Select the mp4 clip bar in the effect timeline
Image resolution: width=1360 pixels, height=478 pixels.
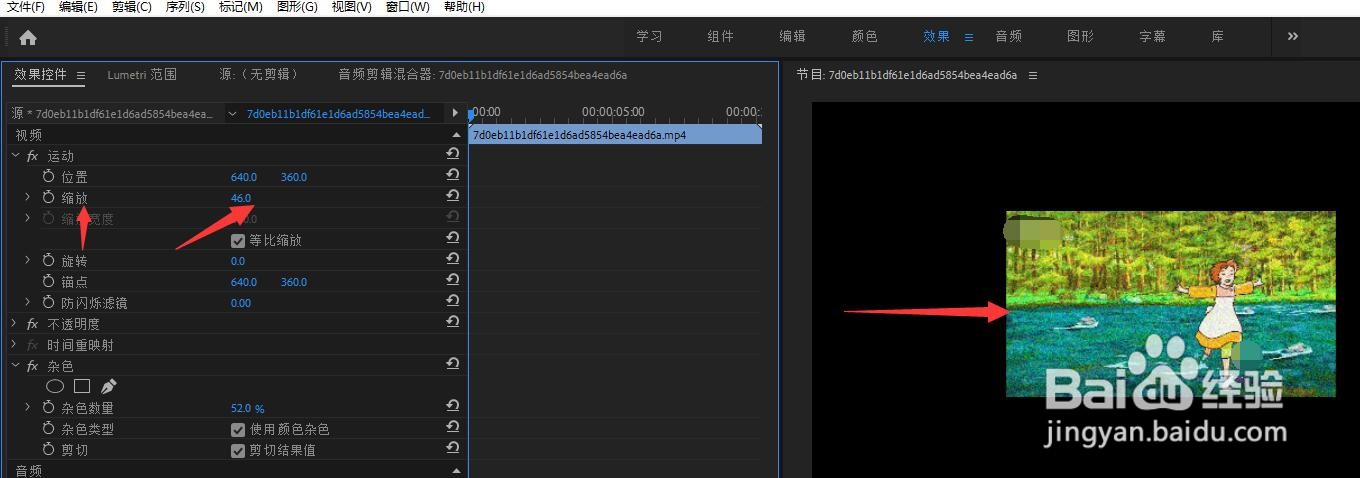tap(615, 134)
